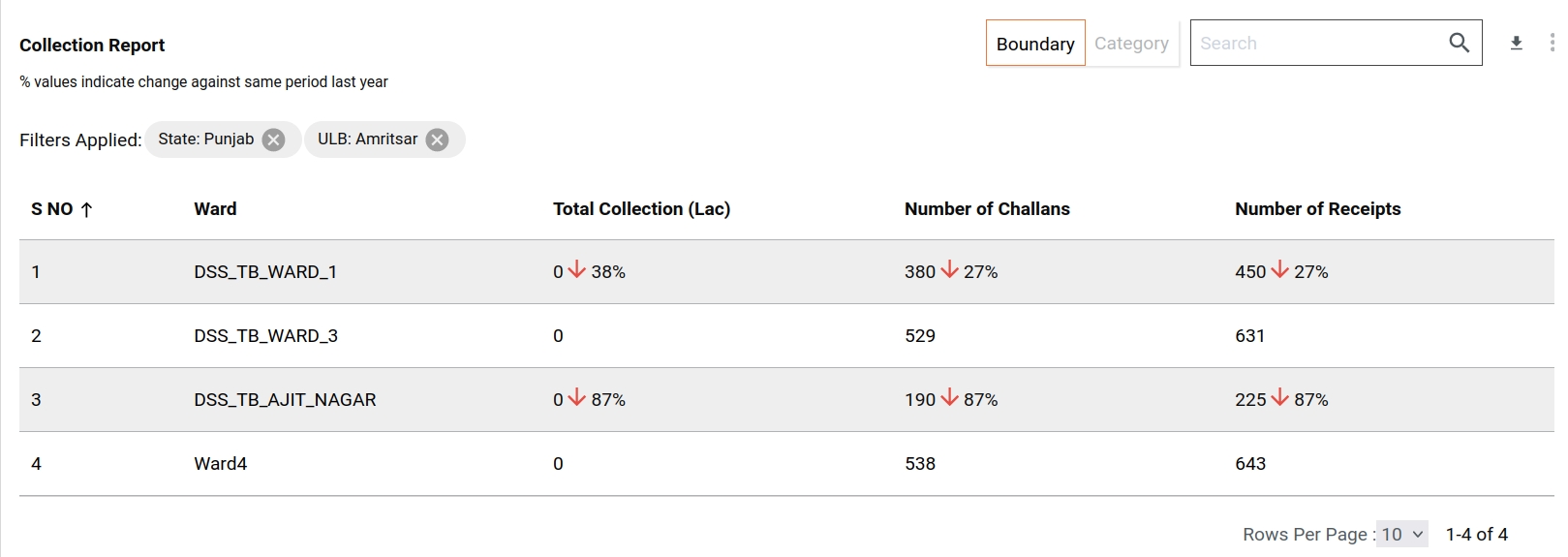
Task: Open the DSS_TB_WARD_3 ward row
Action: [x=265, y=336]
